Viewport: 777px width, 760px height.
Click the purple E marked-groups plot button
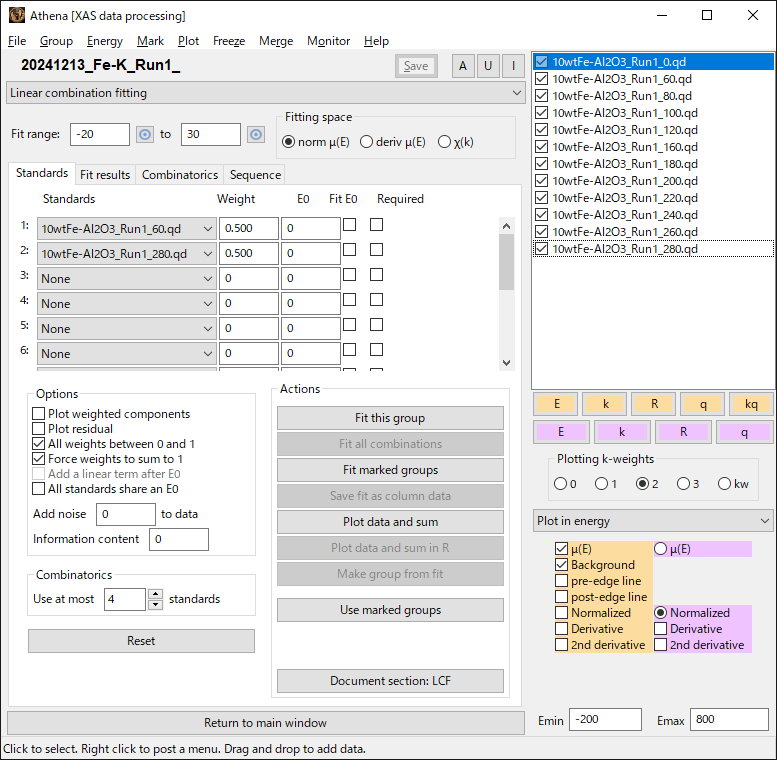coord(561,432)
